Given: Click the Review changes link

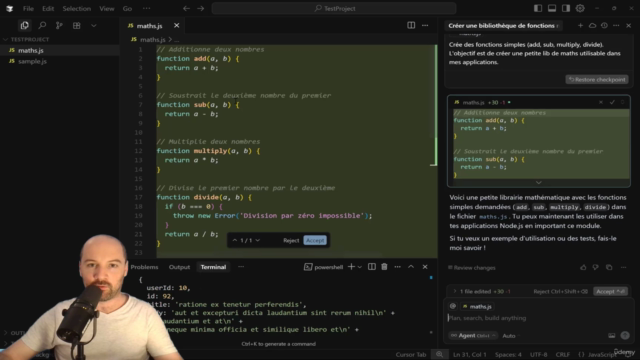Looking at the screenshot, I should pos(471,268).
